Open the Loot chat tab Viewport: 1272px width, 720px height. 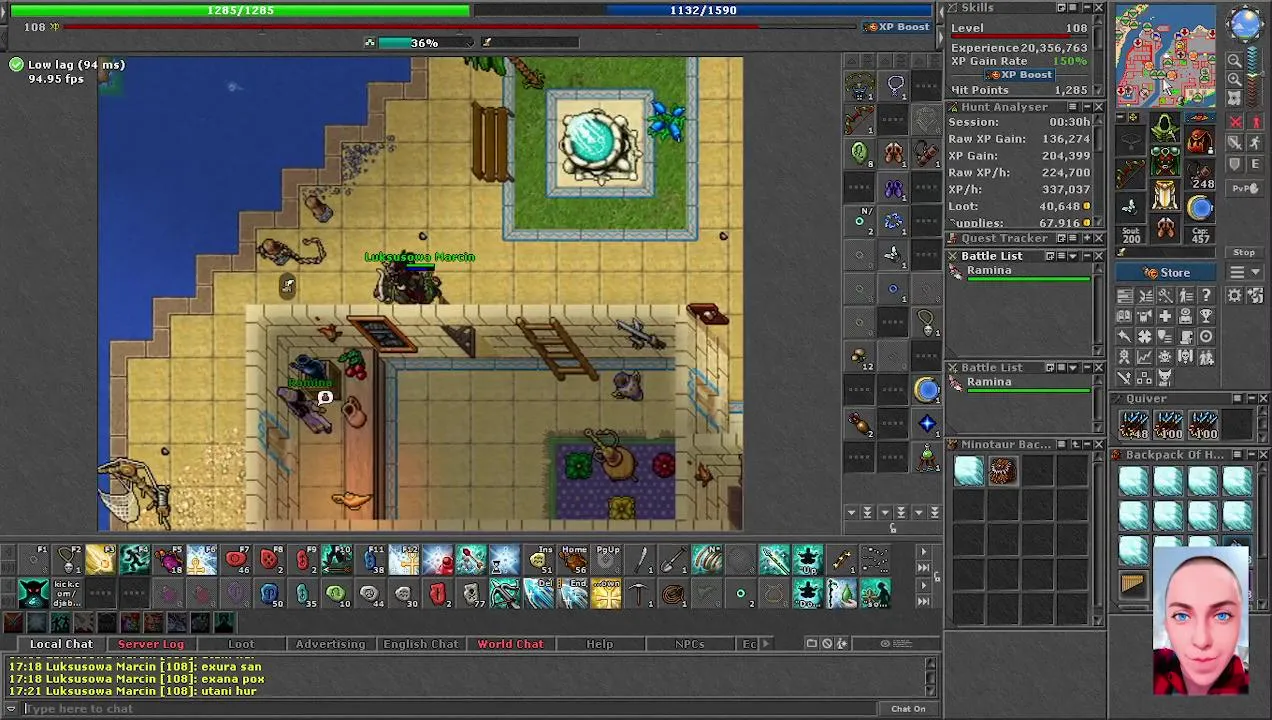click(241, 644)
